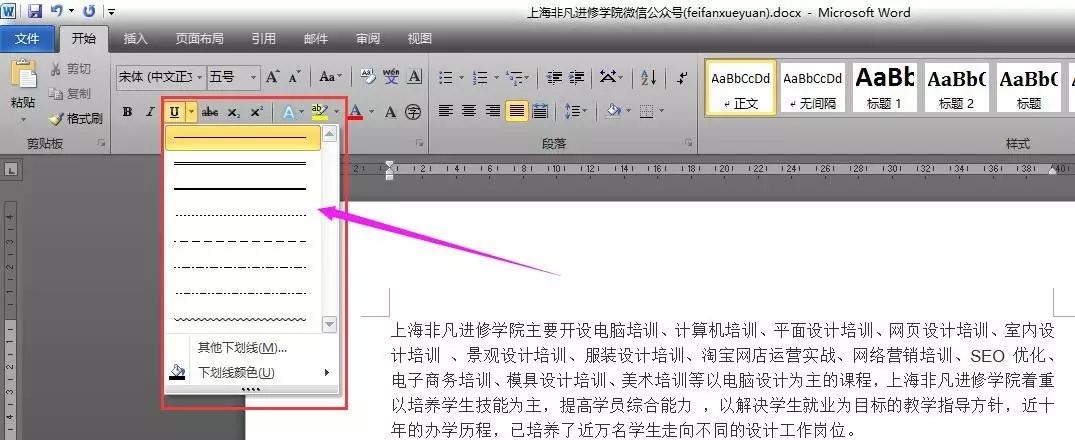This screenshot has height=440, width=1075.
Task: Click the Text Effects glowing A icon
Action: (289, 112)
